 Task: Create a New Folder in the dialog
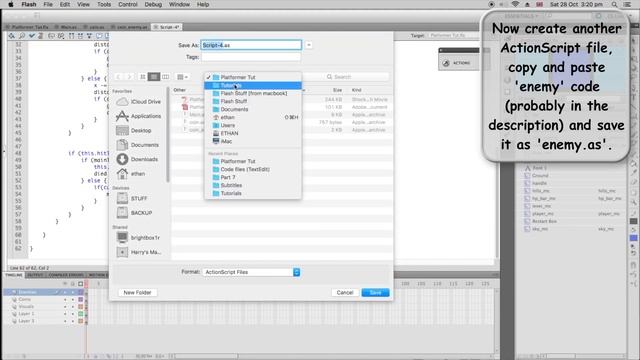[x=137, y=293]
